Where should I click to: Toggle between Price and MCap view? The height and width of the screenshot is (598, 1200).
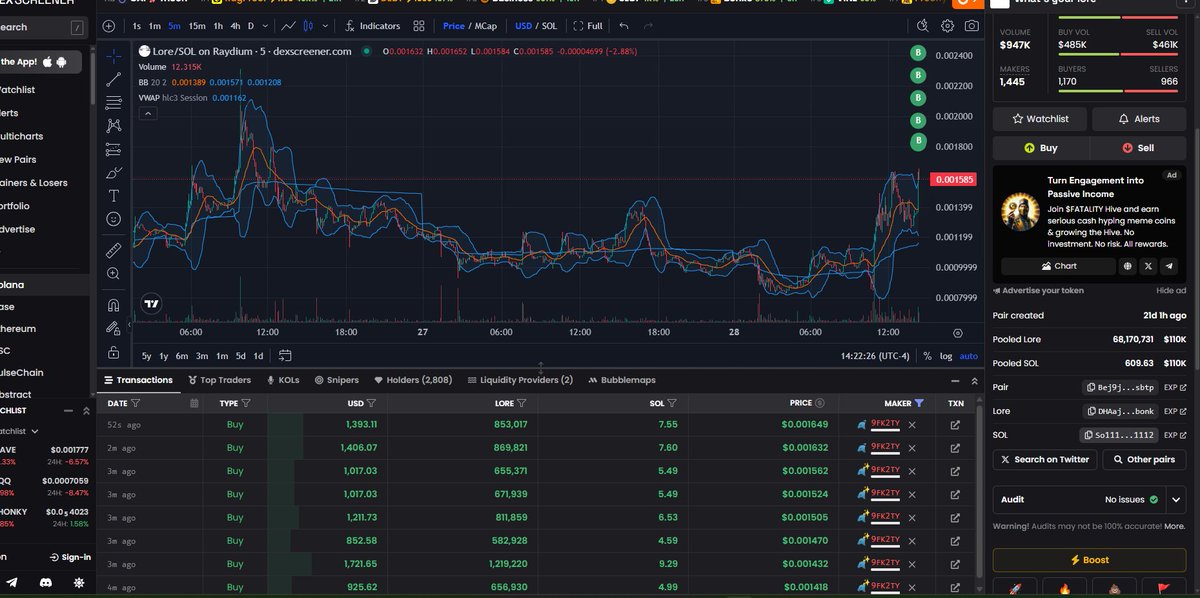(x=468, y=26)
